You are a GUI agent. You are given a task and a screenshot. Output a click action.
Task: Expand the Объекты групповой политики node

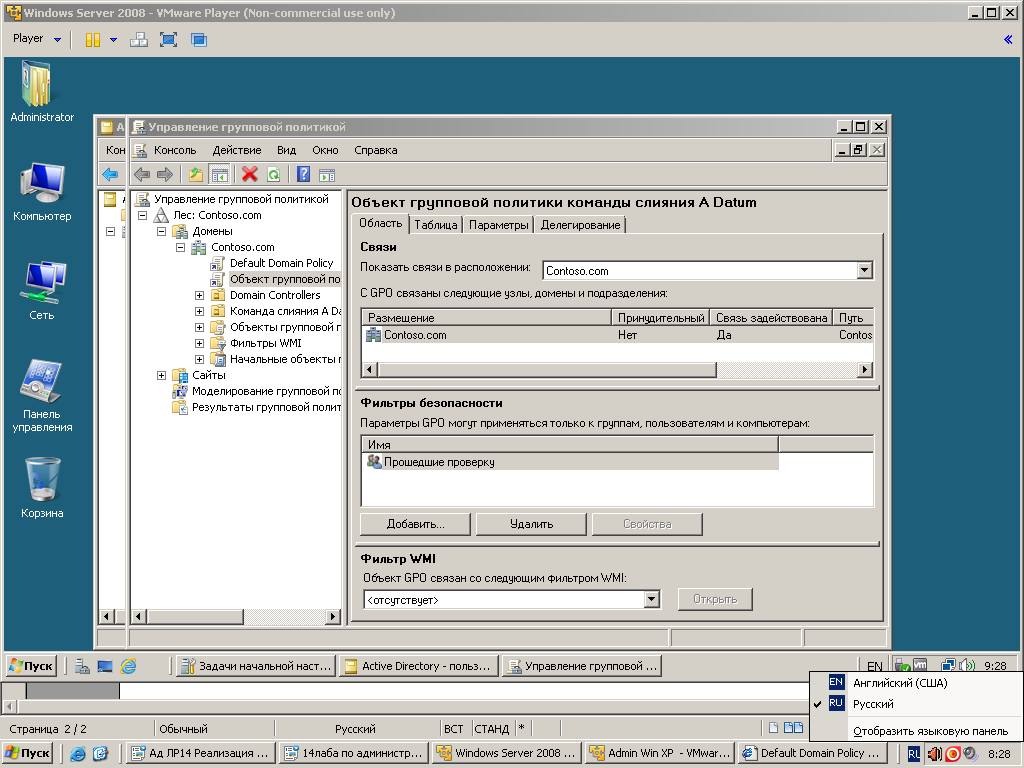200,327
